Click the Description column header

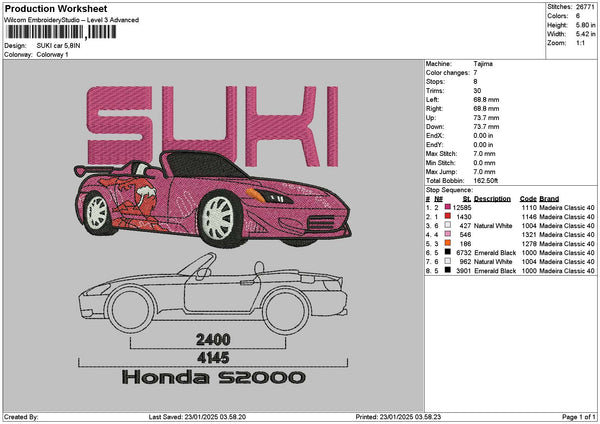click(492, 199)
